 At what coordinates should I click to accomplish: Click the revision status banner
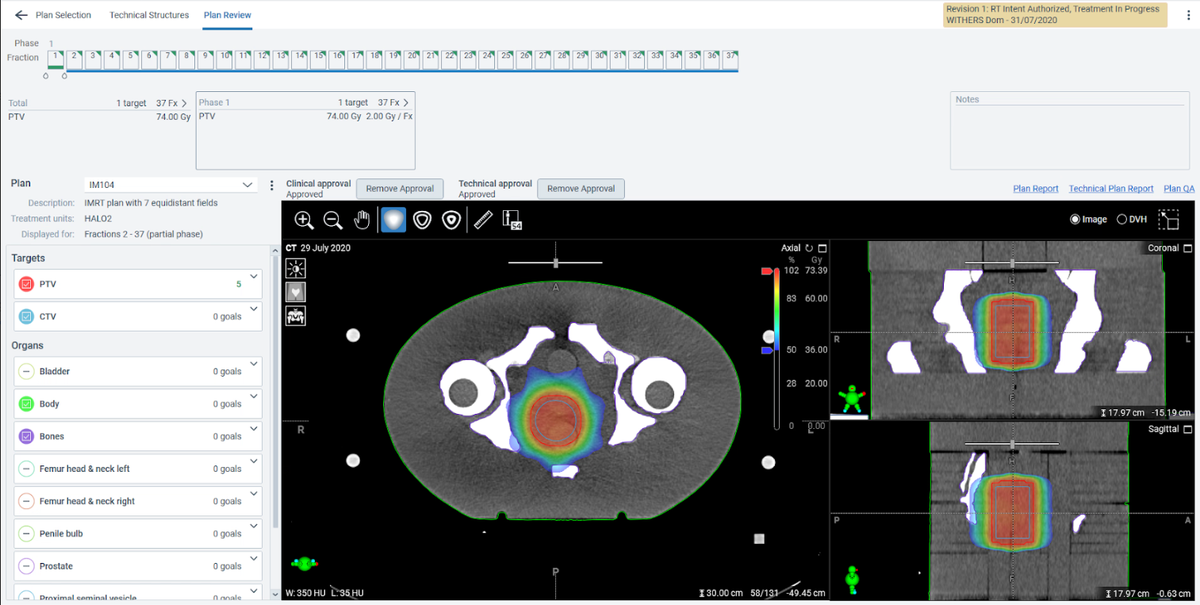pyautogui.click(x=1054, y=15)
